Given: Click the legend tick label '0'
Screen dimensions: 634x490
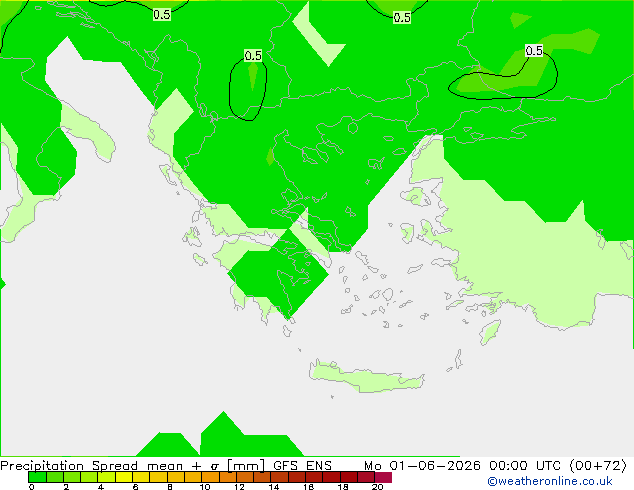Looking at the screenshot, I should coord(32,487).
